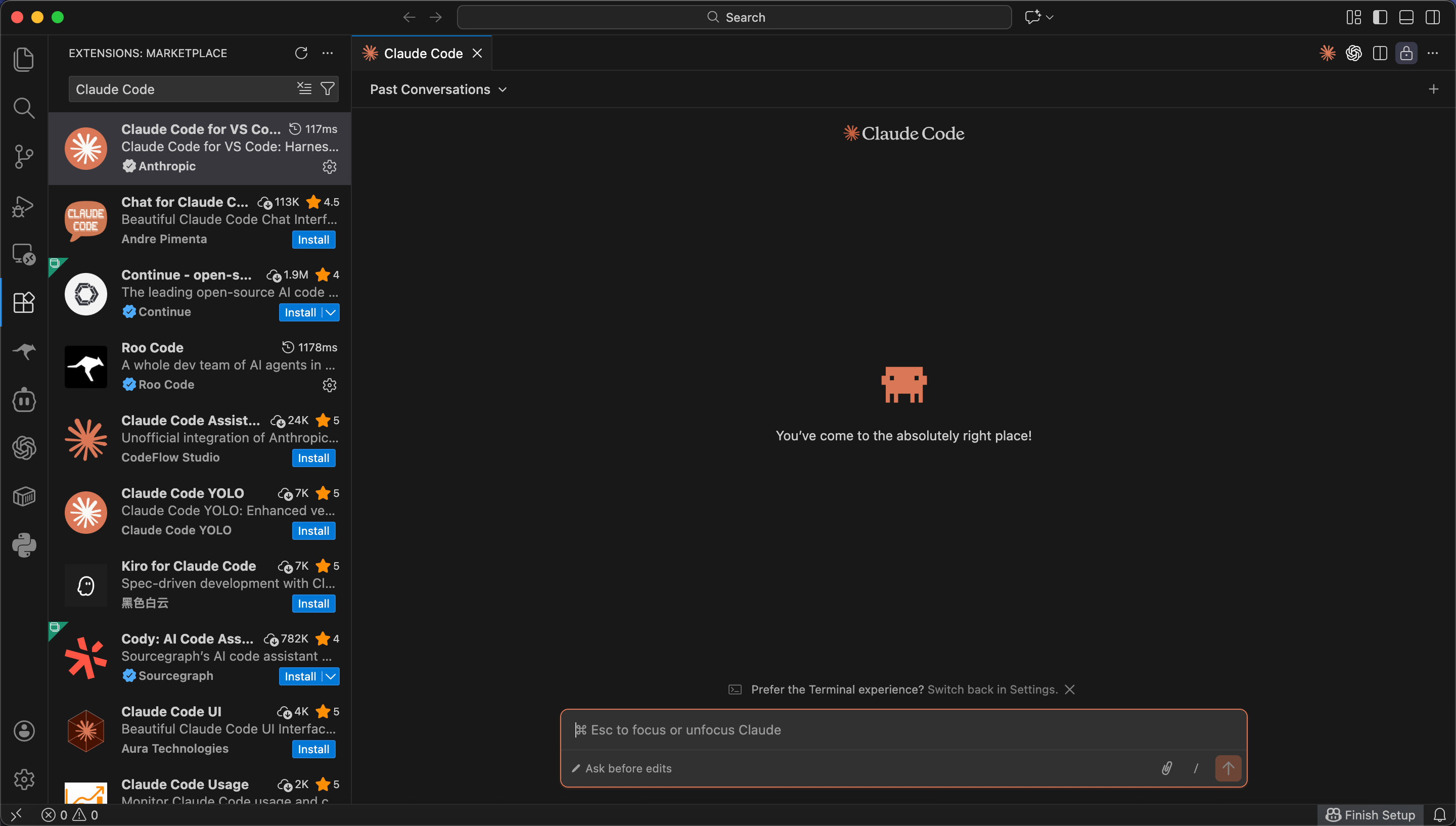Click the title bar Search field
Viewport: 1456px width, 826px height.
(734, 17)
